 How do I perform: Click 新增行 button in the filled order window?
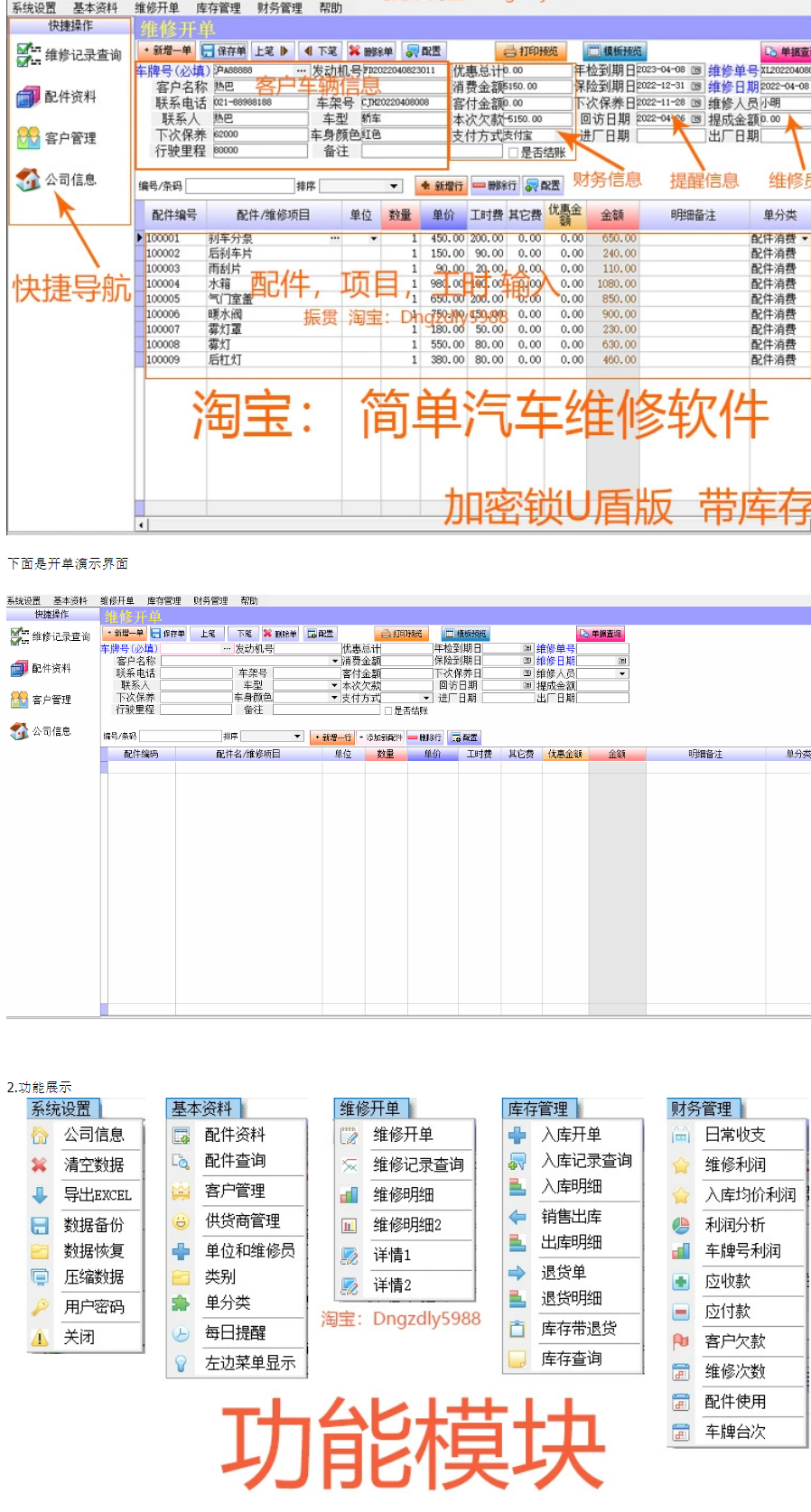coord(442,186)
